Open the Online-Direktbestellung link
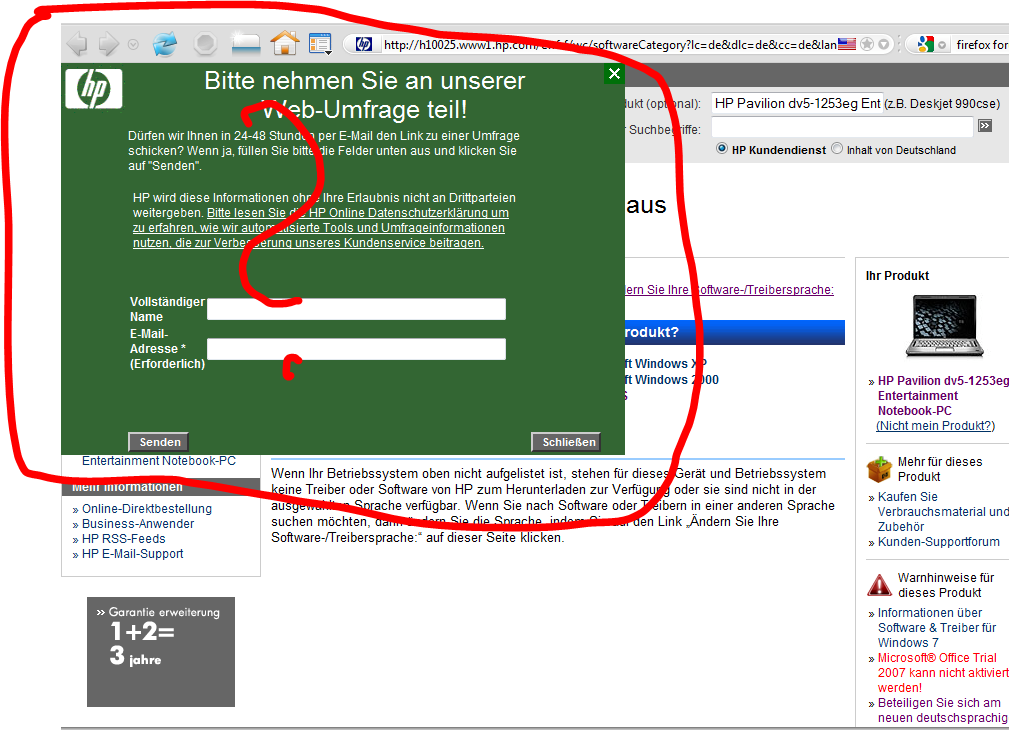Screen dimensions: 1009x730 [x=147, y=509]
